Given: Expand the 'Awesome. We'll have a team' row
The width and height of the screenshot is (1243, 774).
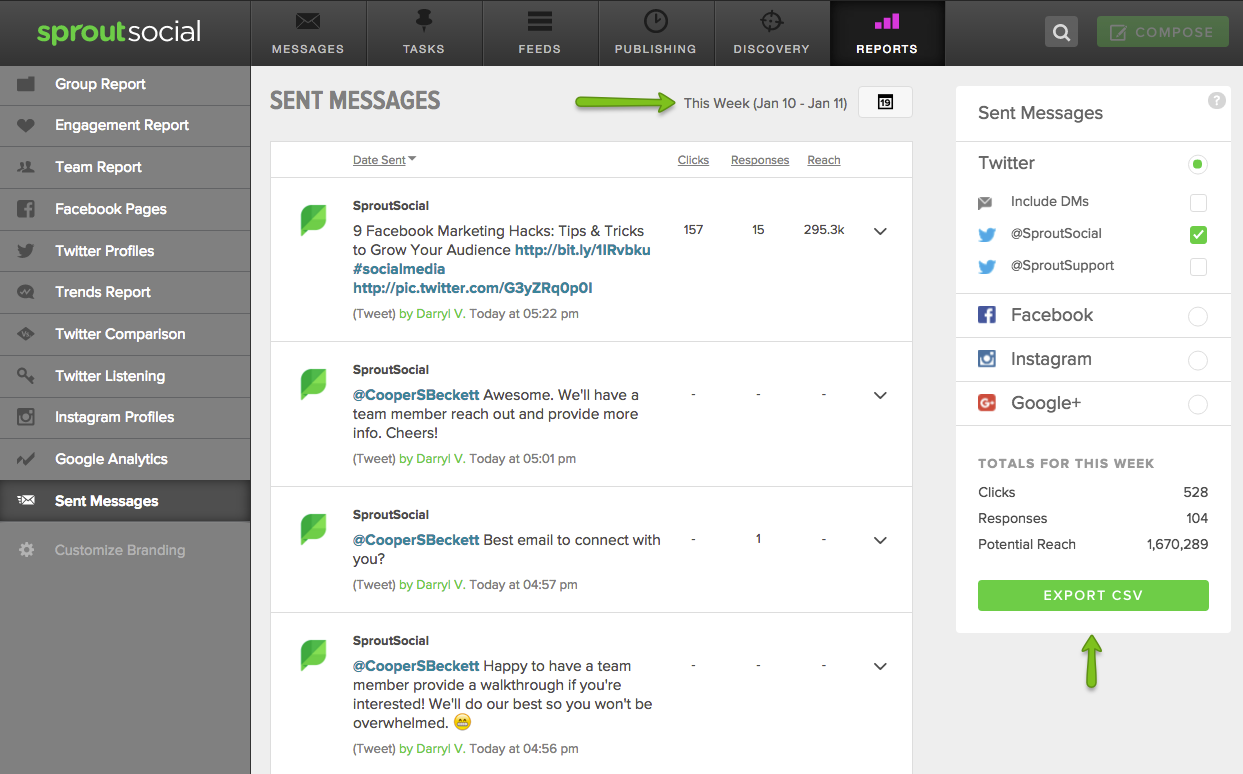Looking at the screenshot, I should (x=880, y=395).
